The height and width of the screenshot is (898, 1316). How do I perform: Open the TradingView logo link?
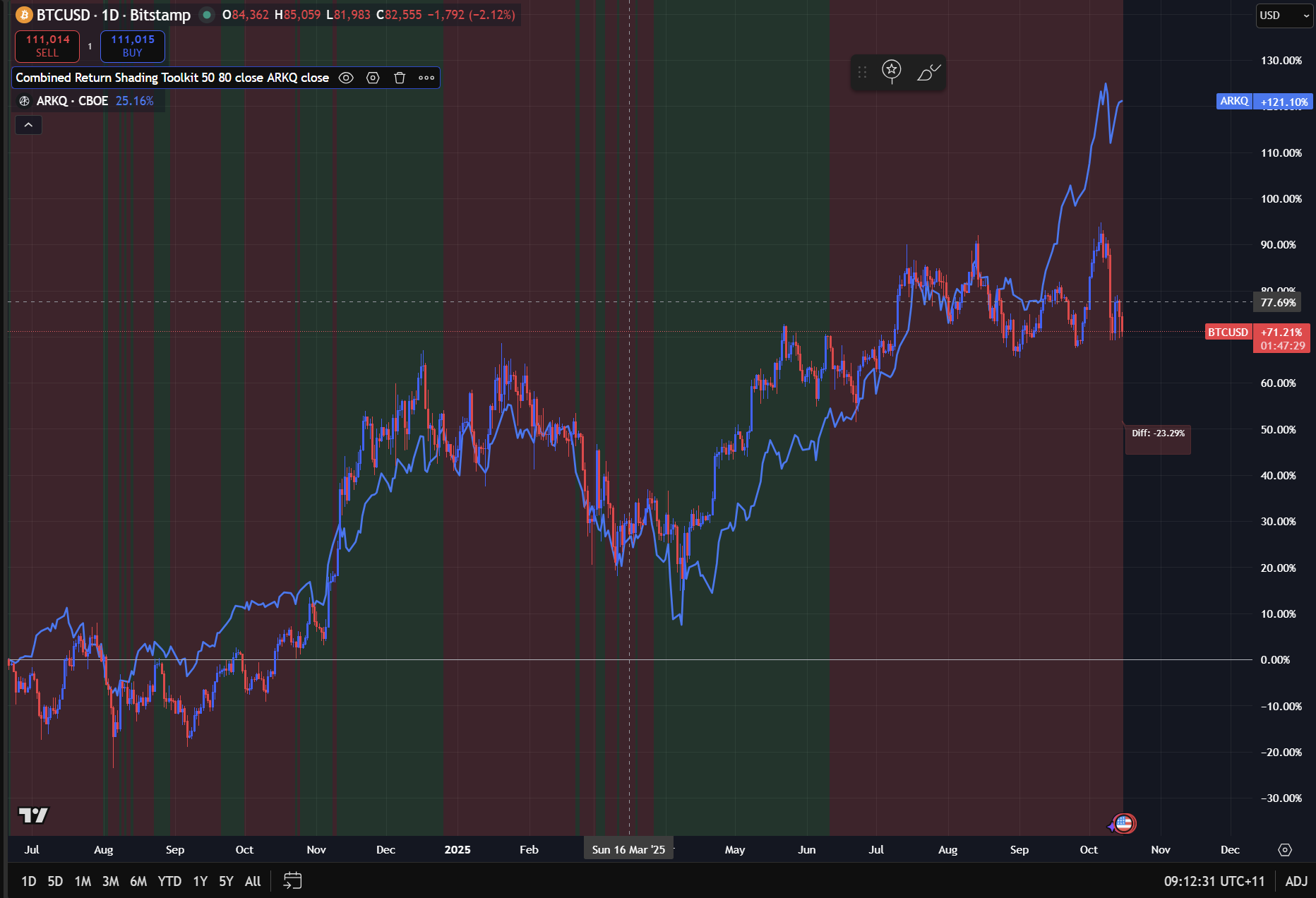click(33, 815)
